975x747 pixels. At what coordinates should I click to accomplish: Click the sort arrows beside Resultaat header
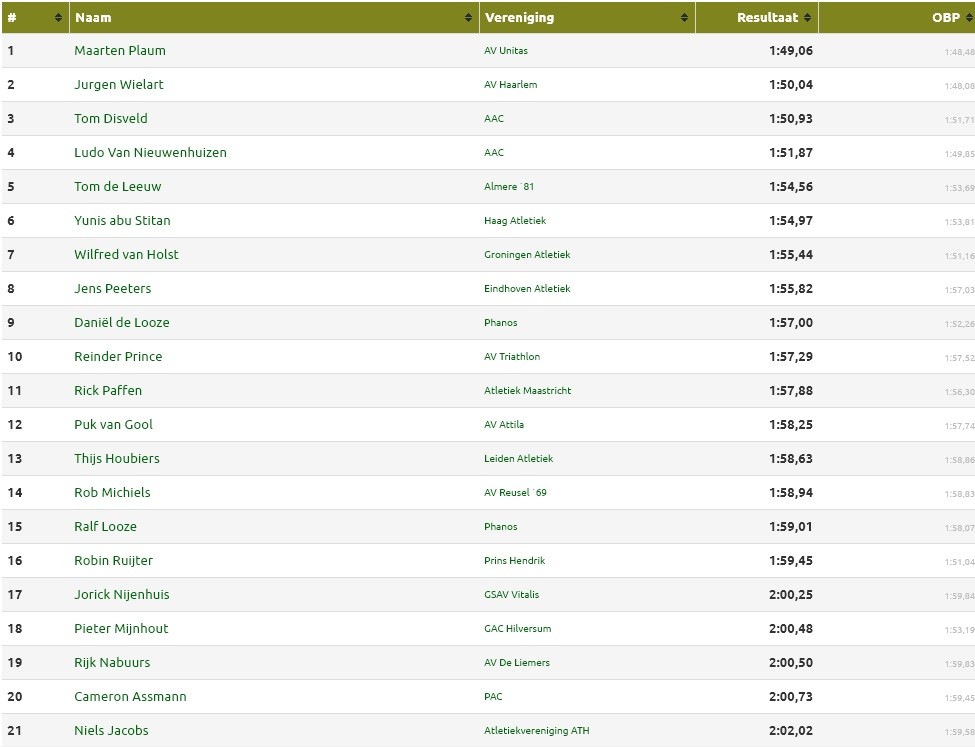point(808,18)
